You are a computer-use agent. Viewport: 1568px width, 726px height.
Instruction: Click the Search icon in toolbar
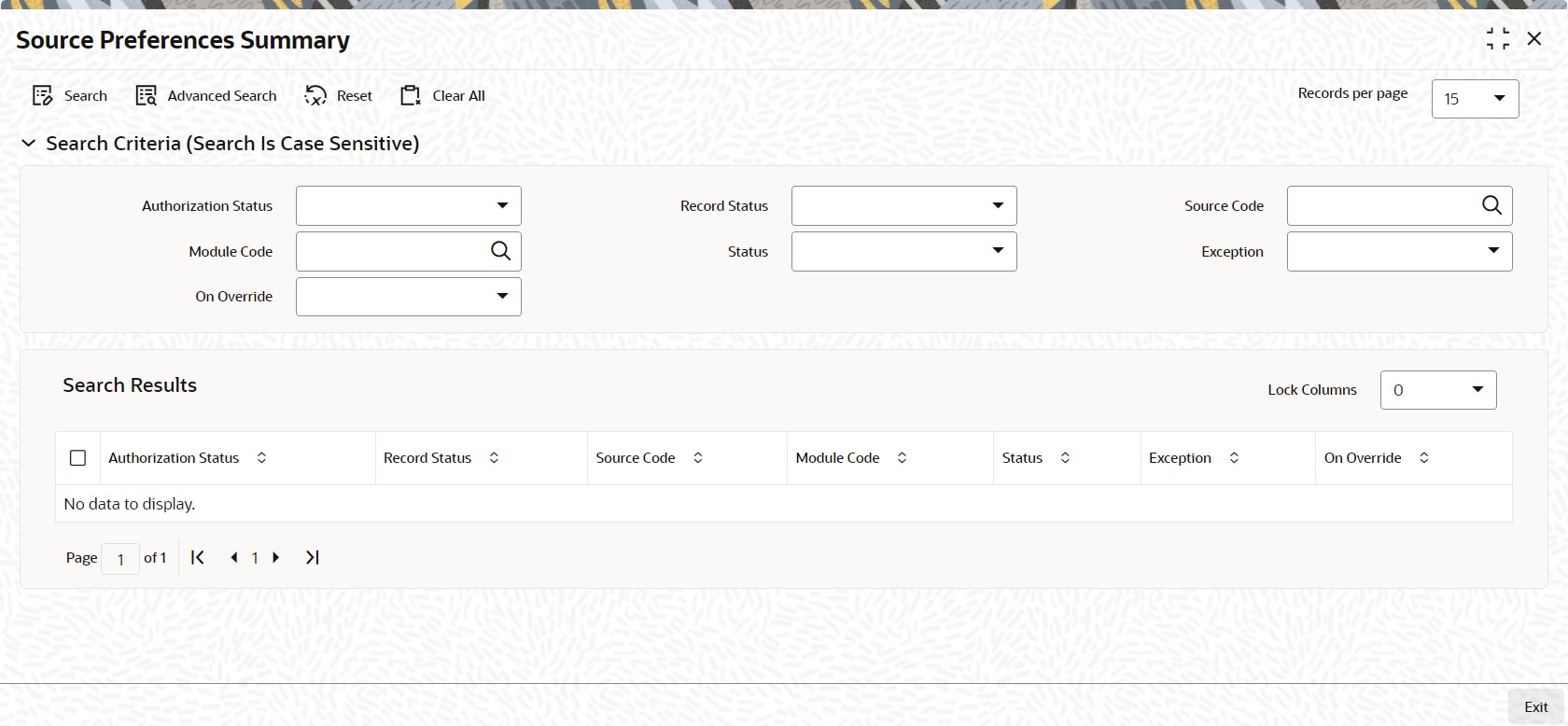click(x=43, y=95)
